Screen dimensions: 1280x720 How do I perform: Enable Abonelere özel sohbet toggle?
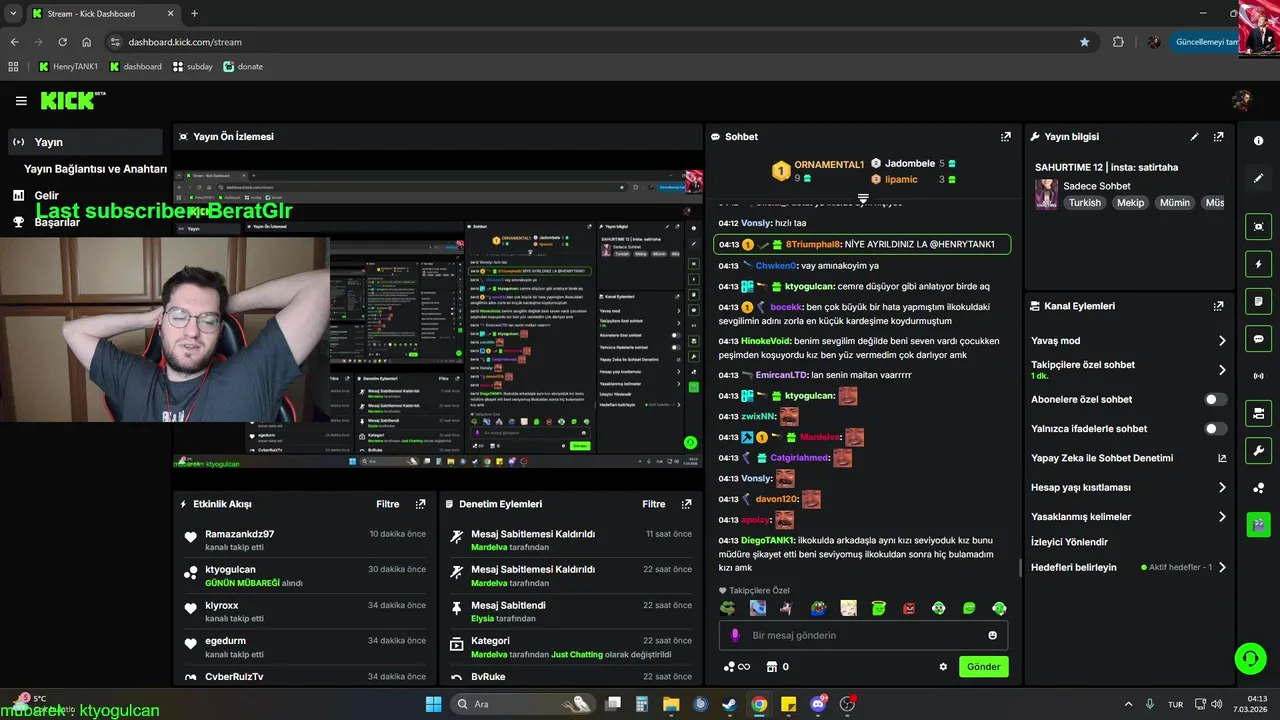point(1215,399)
